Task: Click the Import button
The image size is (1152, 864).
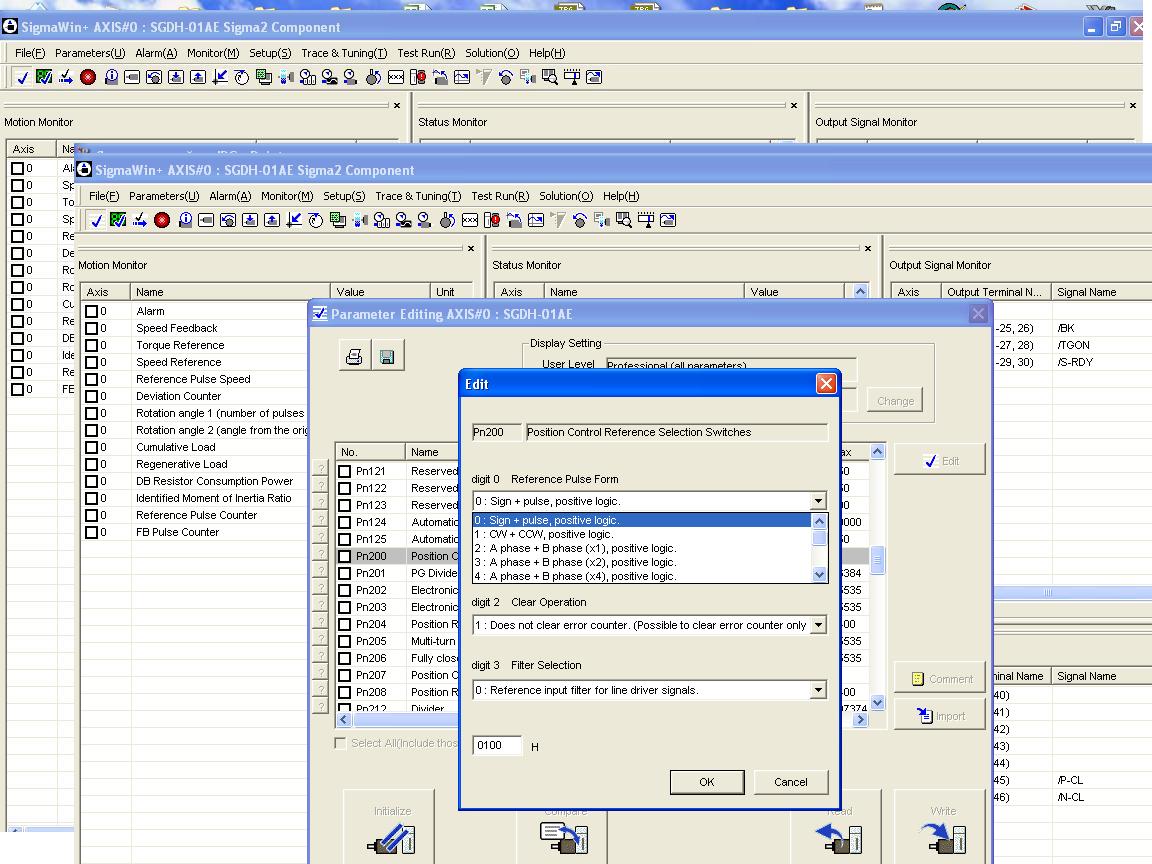Action: pos(940,716)
